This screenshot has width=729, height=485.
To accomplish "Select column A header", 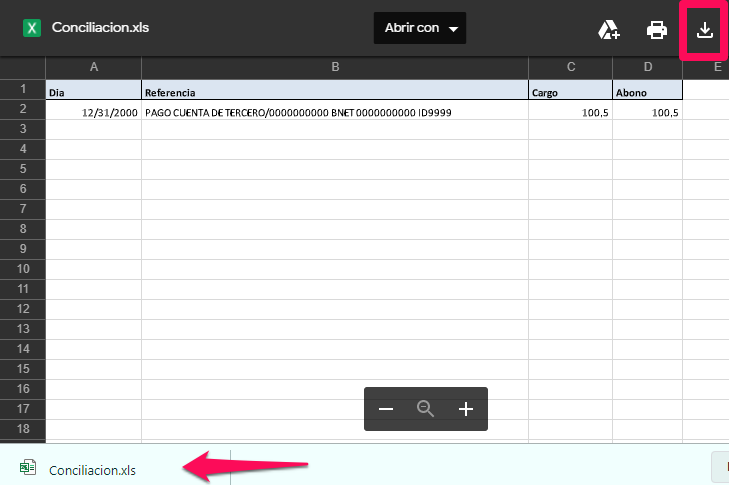I will click(x=94, y=67).
